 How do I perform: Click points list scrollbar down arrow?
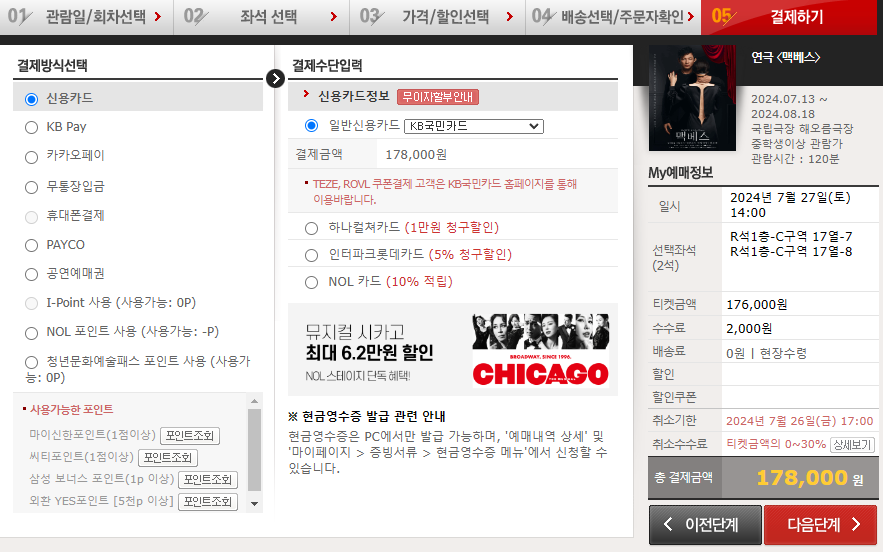[x=255, y=504]
